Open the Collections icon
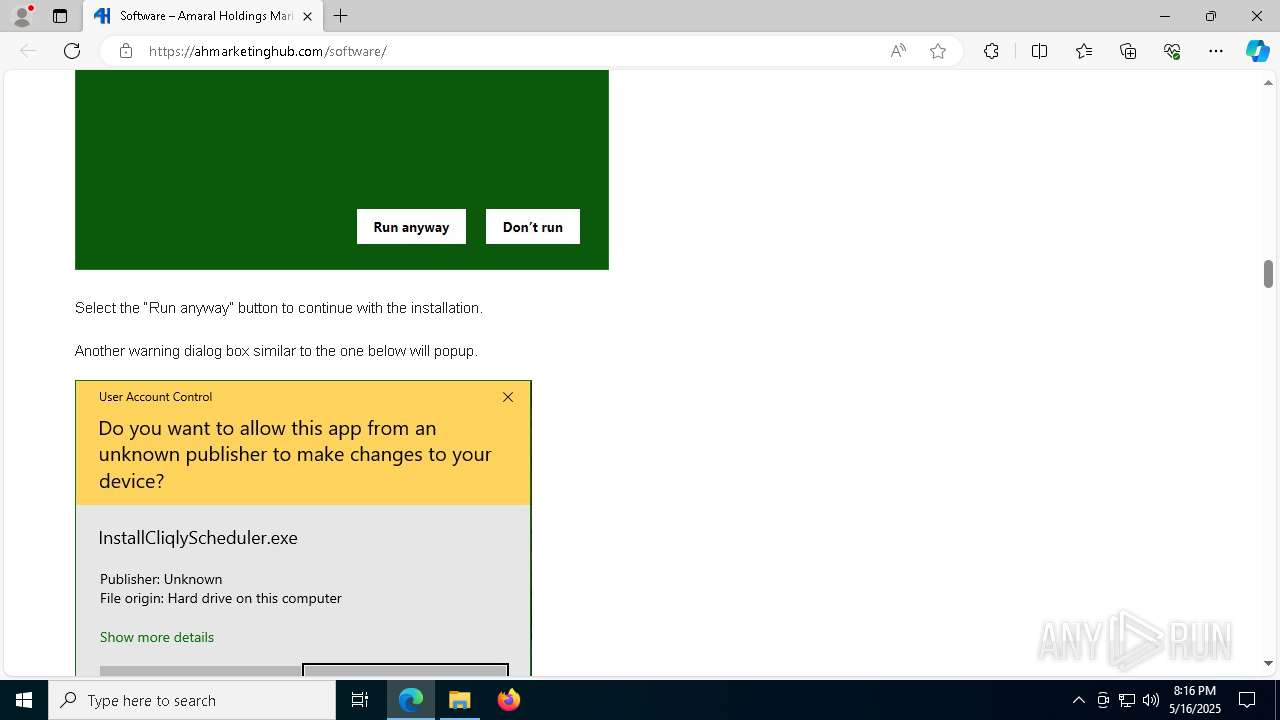1280x720 pixels. coord(1128,51)
